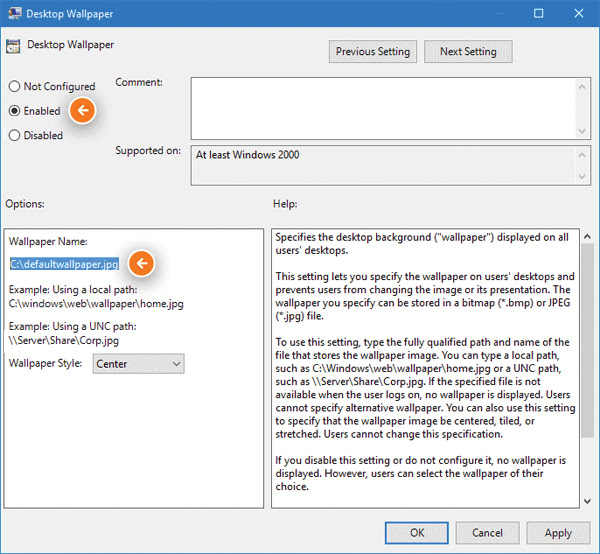
Task: Click the 'At least Windows 2000' text
Action: 248,155
